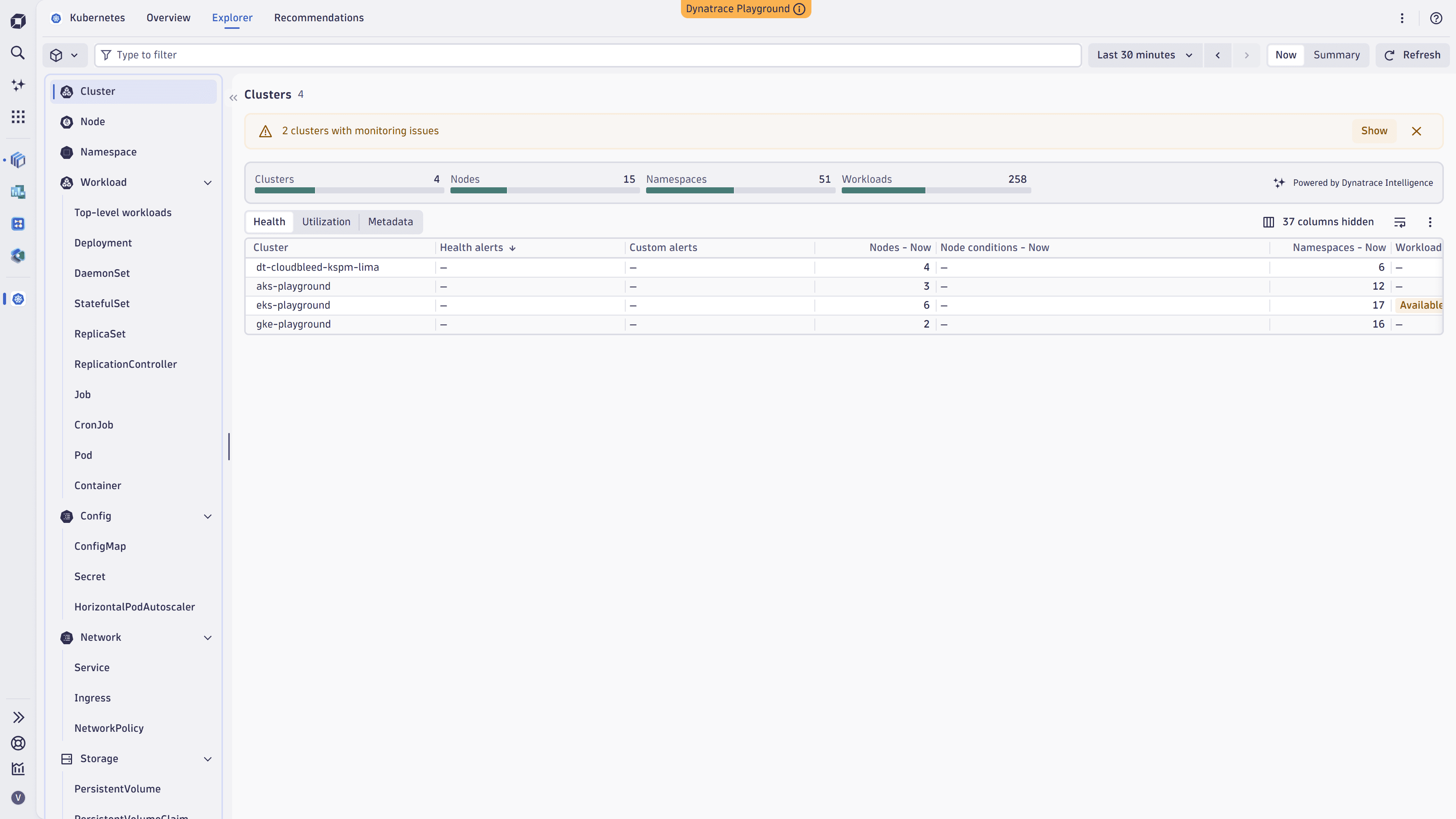Open the Recommendations tab
1456x819 pixels.
point(319,17)
